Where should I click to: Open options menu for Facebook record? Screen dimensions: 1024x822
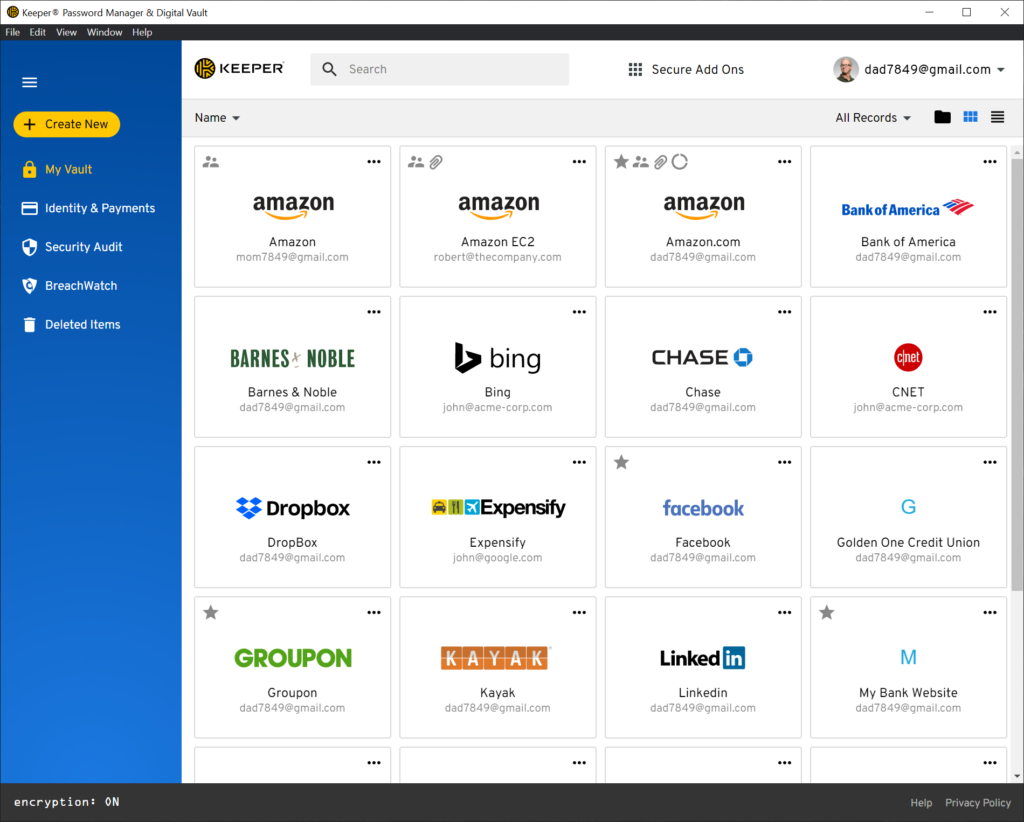tap(784, 462)
